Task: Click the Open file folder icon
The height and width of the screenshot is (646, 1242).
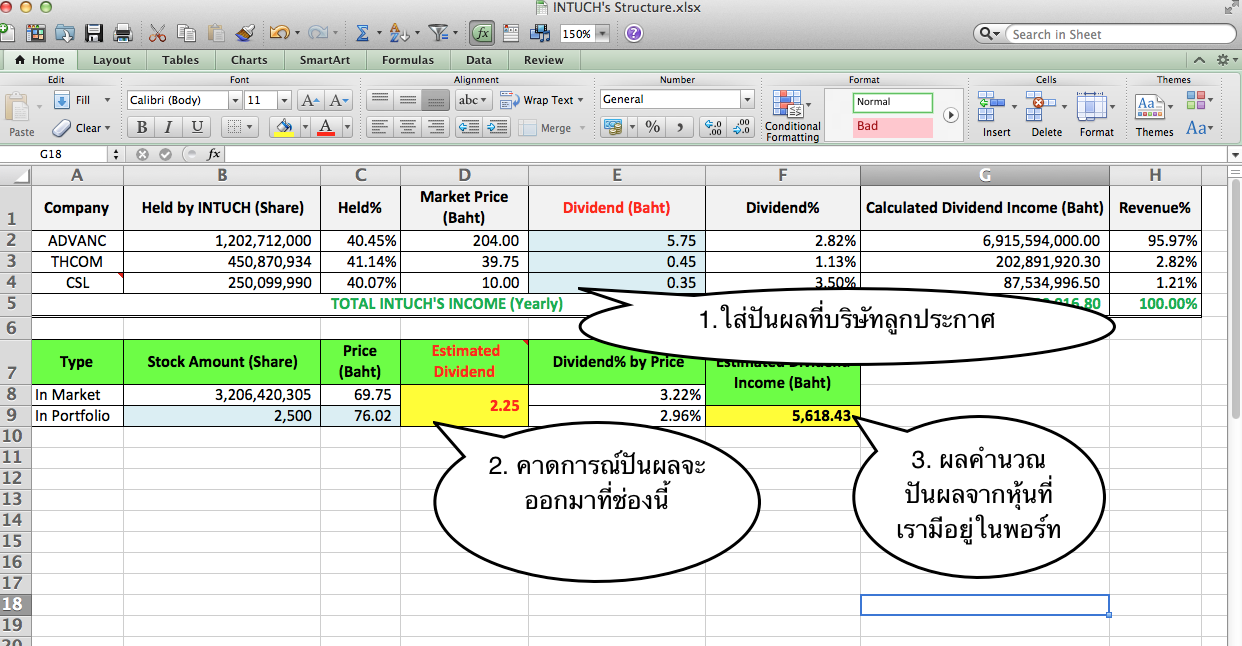Action: tap(65, 33)
